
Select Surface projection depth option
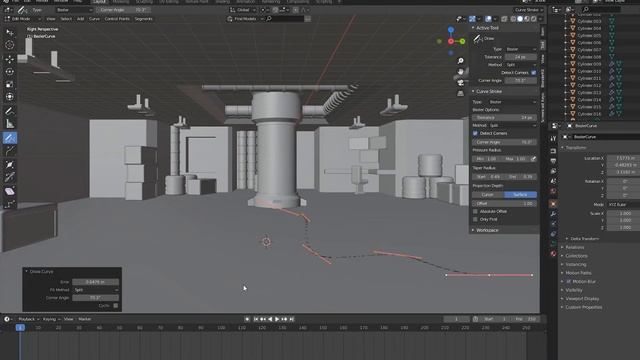coord(520,195)
